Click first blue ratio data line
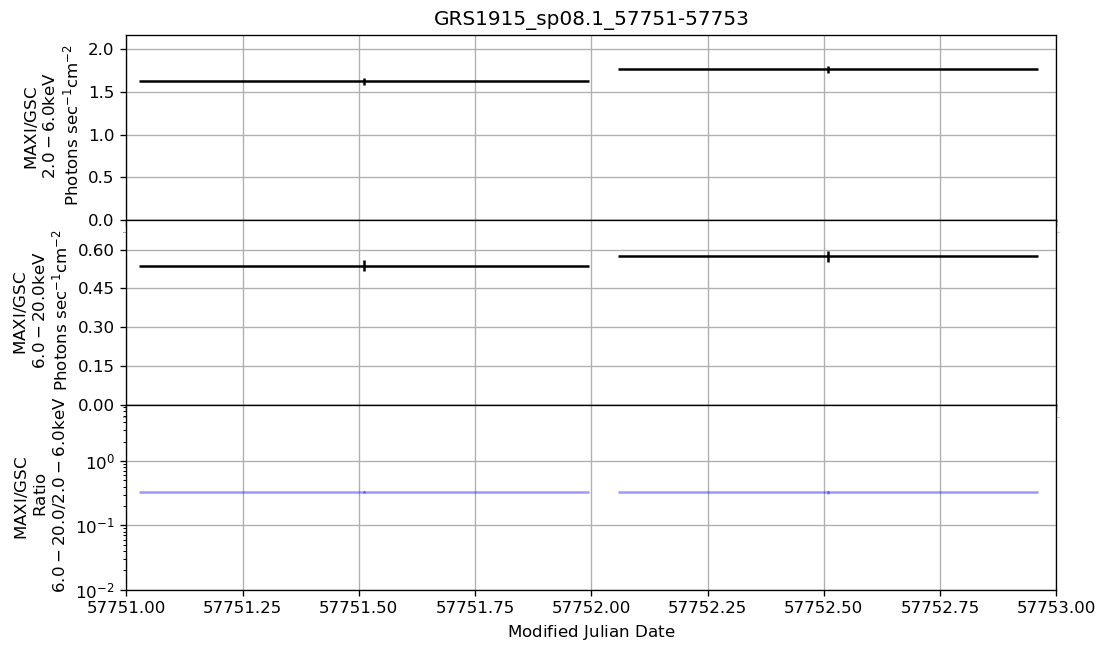The width and height of the screenshot is (1108, 654). [364, 492]
